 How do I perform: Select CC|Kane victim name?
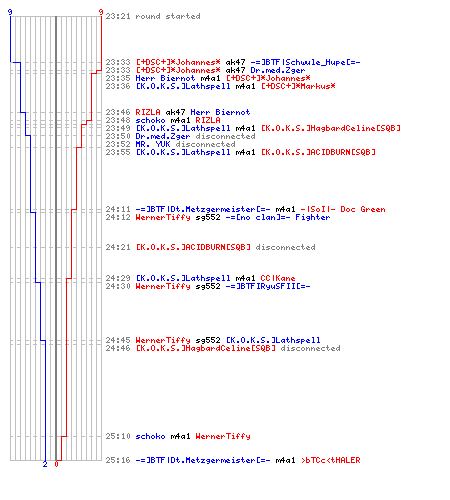[x=278, y=278]
